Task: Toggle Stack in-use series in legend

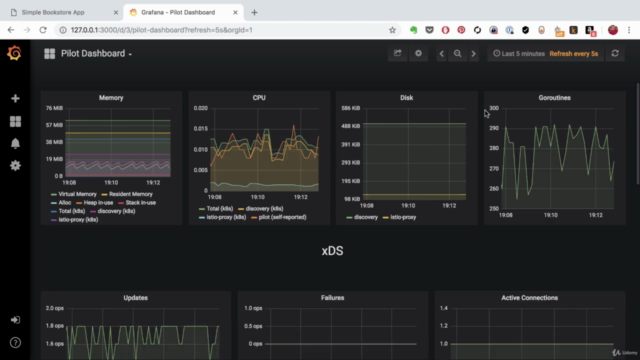Action: tap(140, 202)
